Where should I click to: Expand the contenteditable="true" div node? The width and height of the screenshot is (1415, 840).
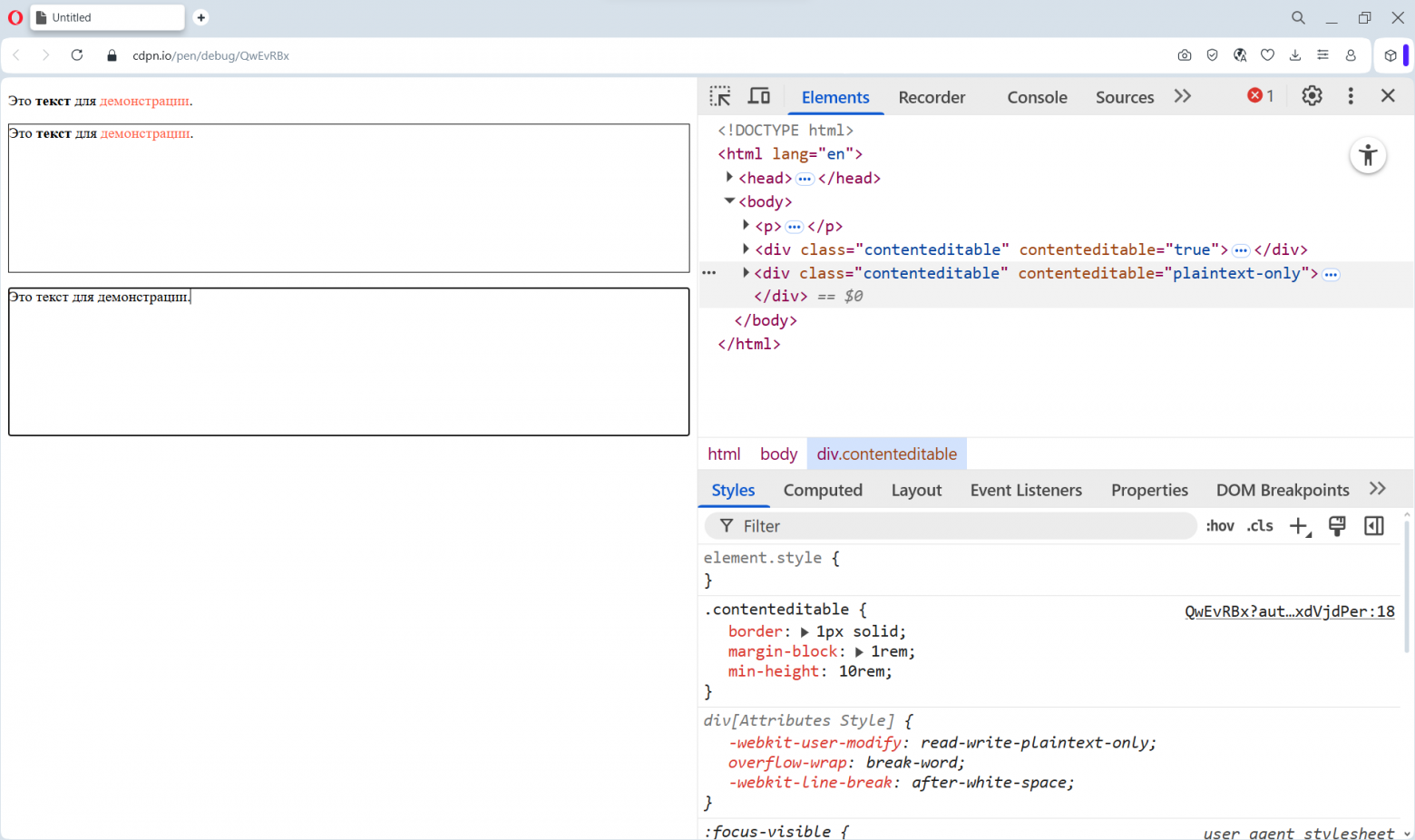coord(747,249)
